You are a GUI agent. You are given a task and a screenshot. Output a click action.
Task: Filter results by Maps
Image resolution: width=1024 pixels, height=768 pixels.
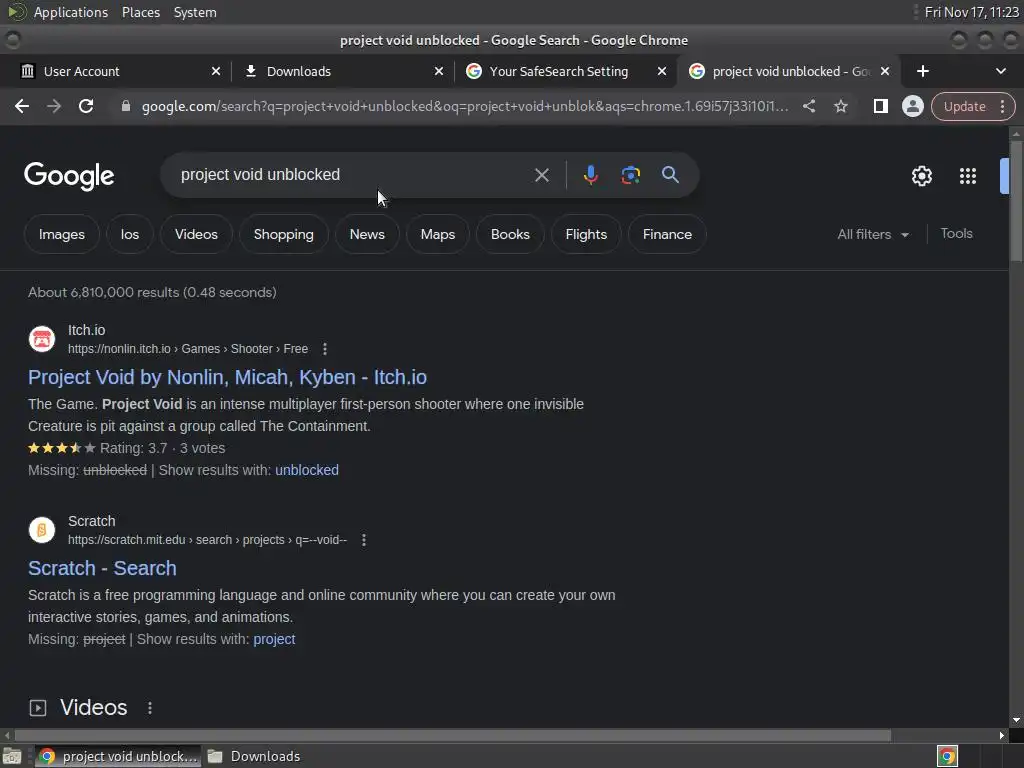(438, 234)
